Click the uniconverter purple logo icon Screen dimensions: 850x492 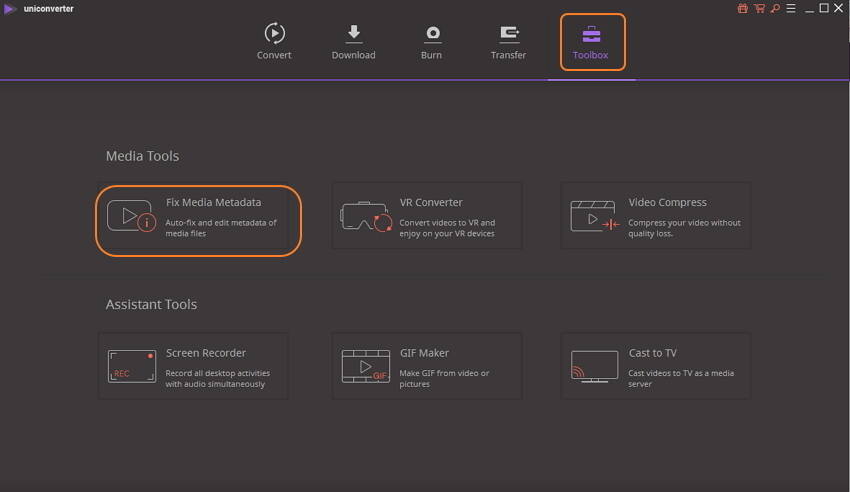pyautogui.click(x=9, y=9)
